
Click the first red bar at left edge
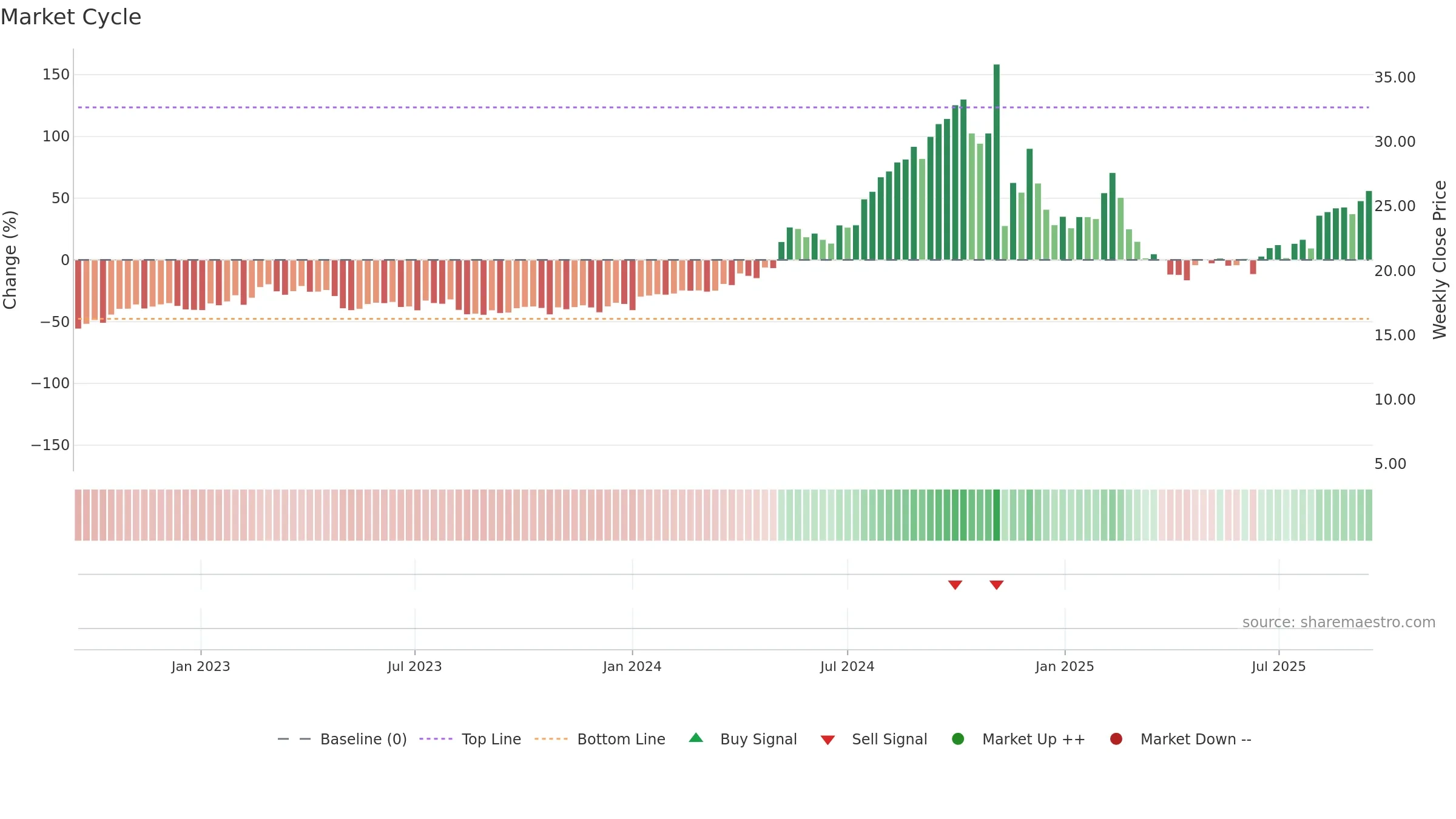pos(78,294)
